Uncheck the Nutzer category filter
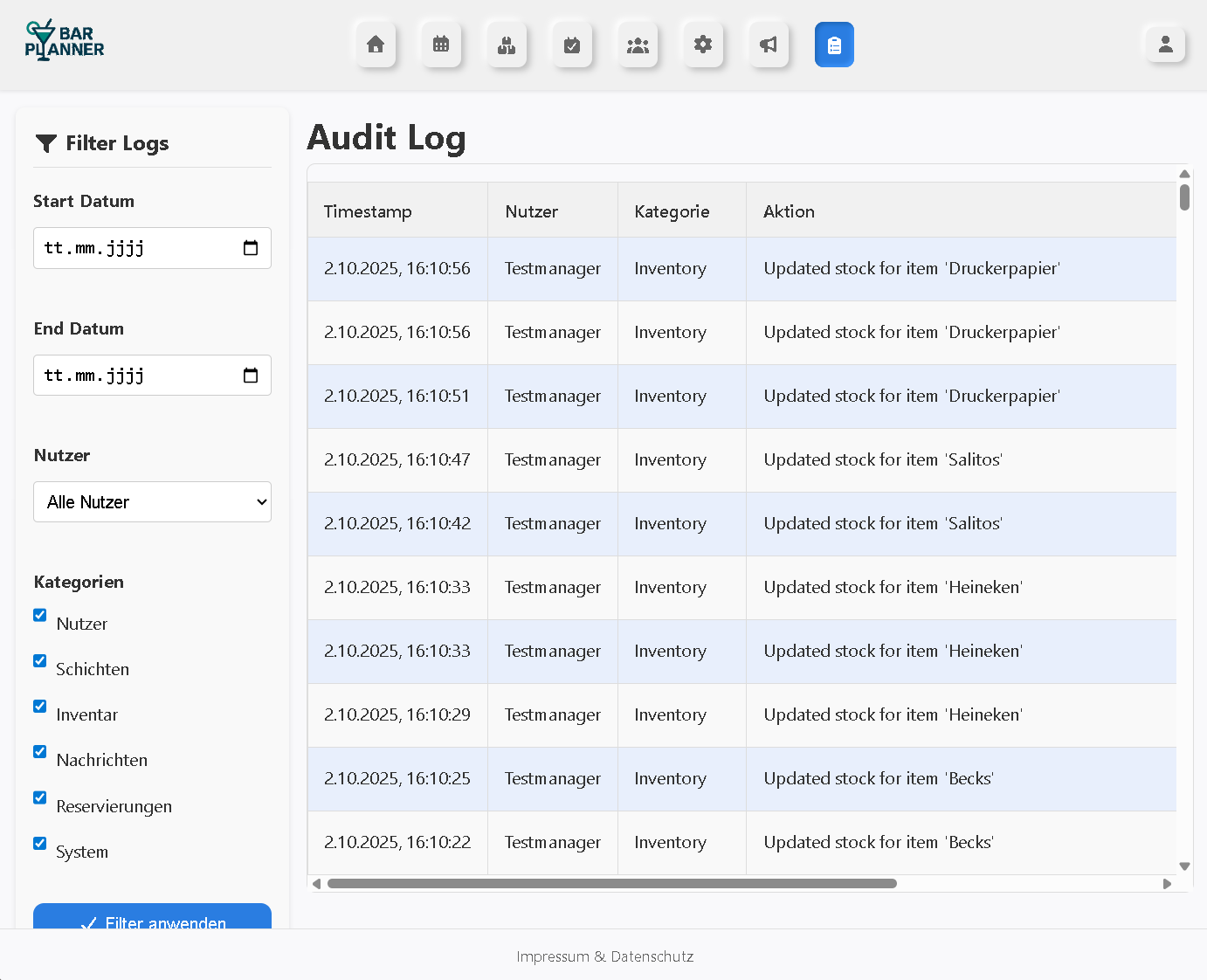The image size is (1207, 980). point(39,615)
